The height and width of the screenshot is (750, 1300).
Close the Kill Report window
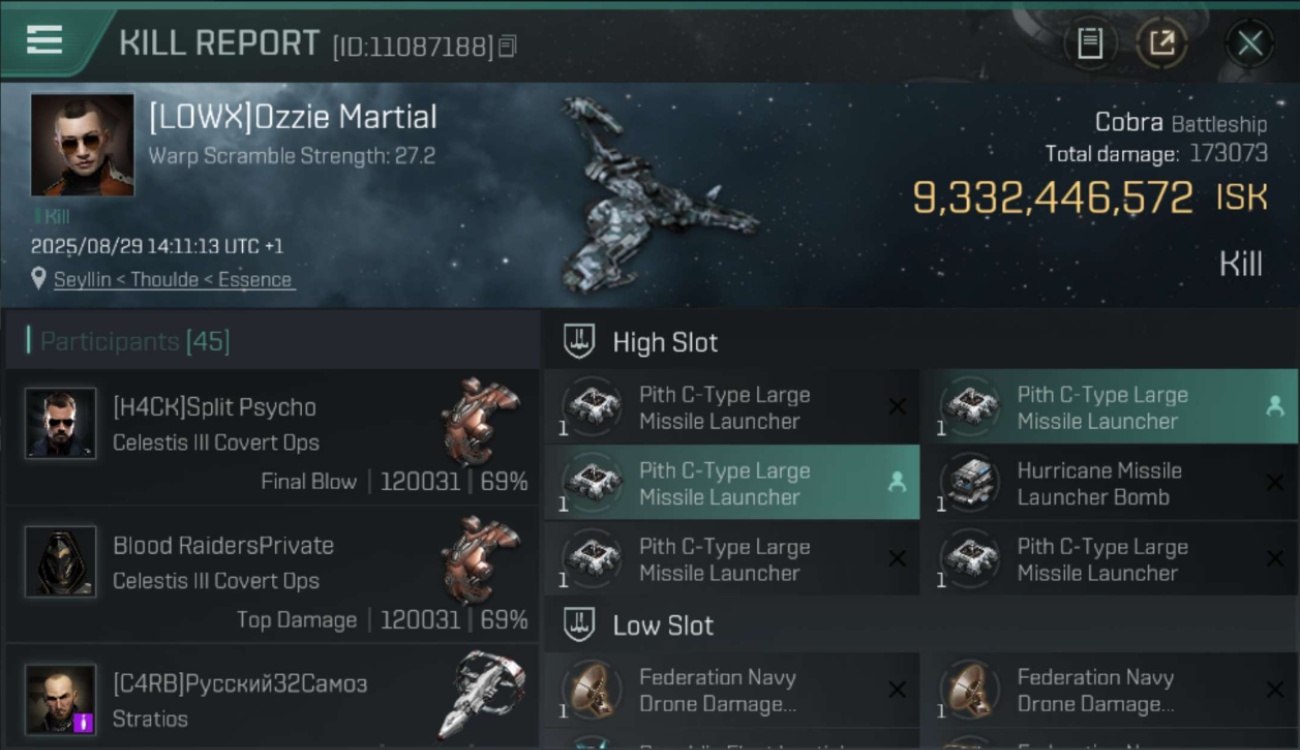tap(1249, 43)
